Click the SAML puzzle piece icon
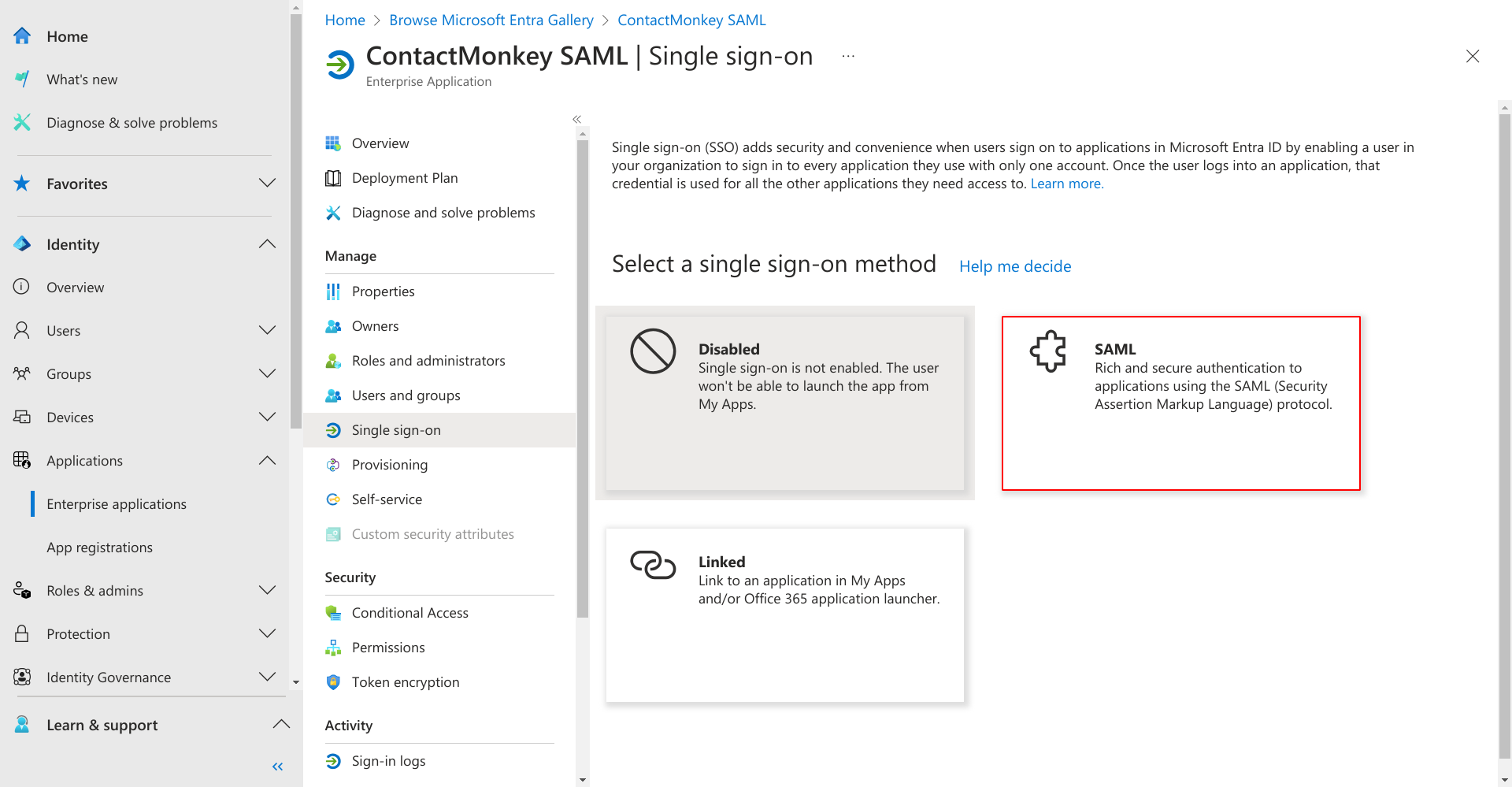This screenshot has width=1512, height=787. coord(1048,351)
